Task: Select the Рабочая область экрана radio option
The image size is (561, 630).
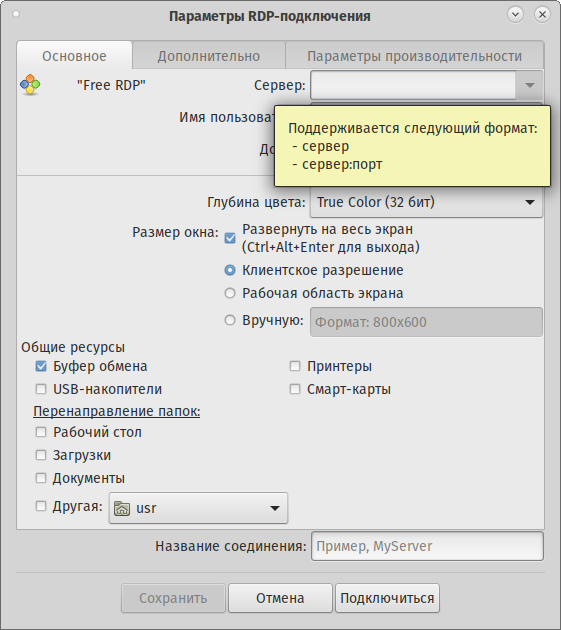Action: tap(230, 293)
